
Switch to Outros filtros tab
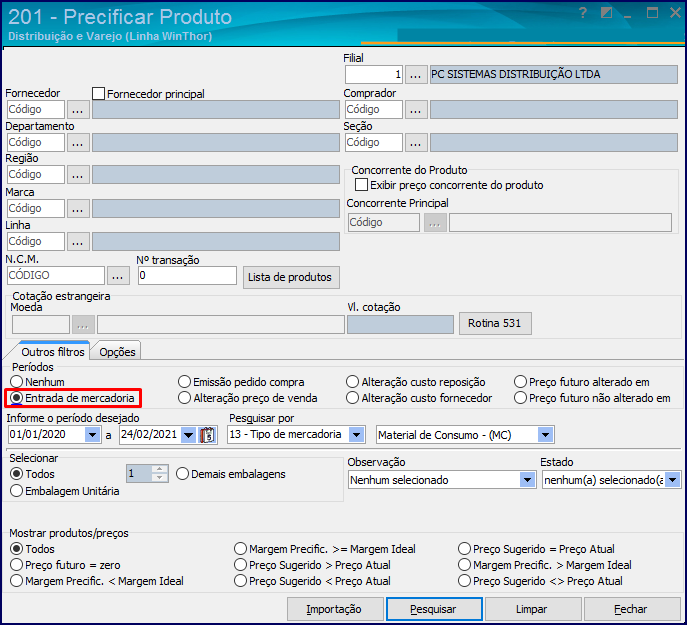tap(53, 352)
